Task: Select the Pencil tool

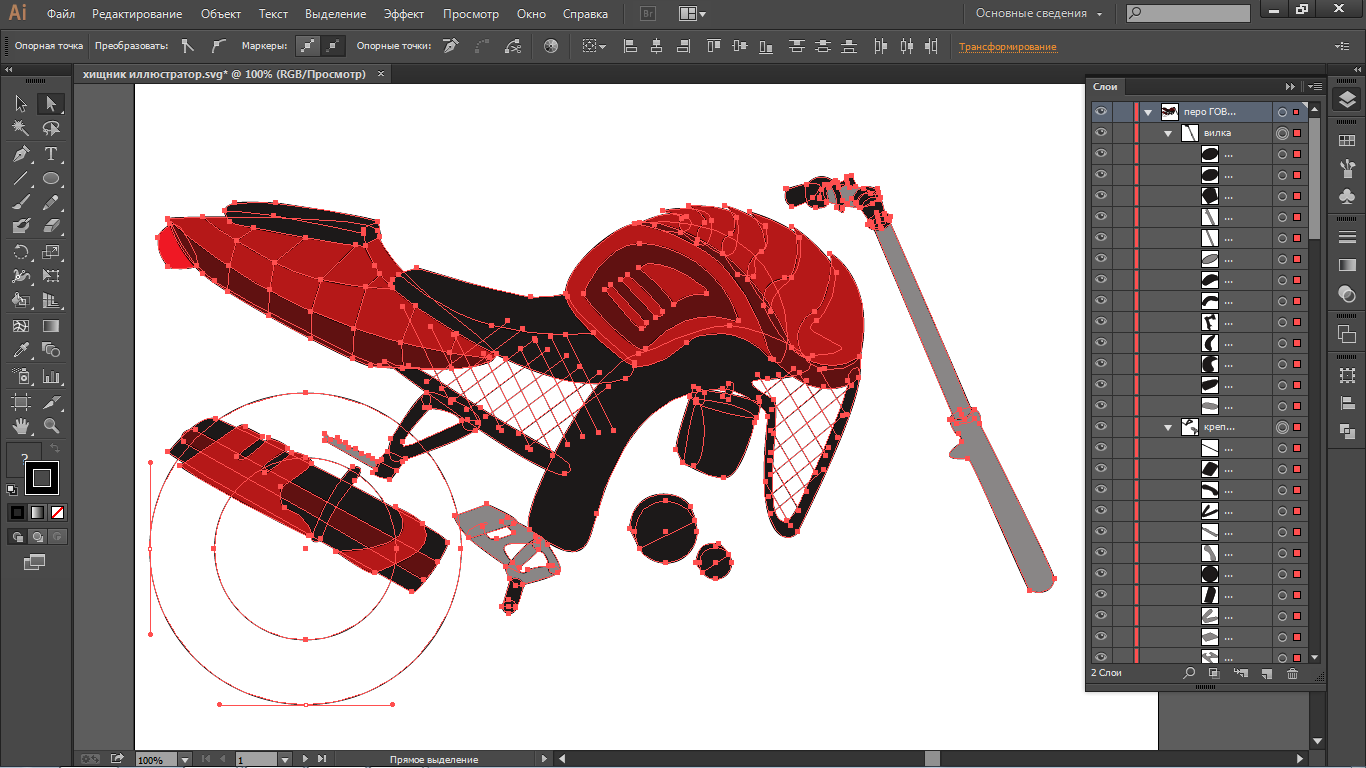Action: [x=51, y=203]
